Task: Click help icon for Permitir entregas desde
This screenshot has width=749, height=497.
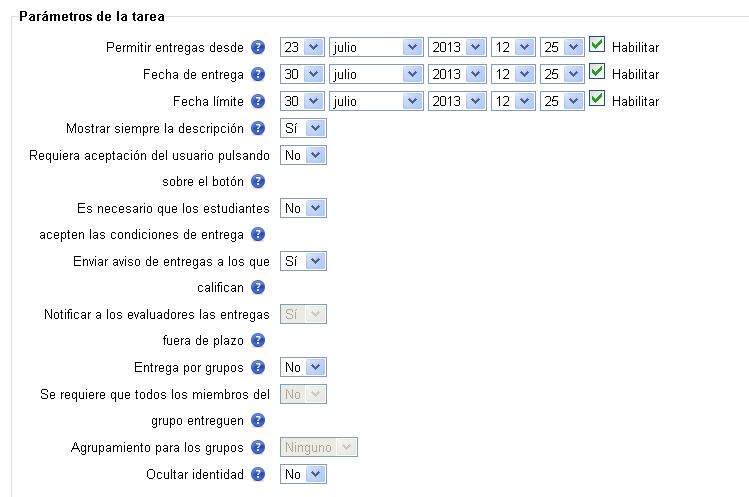Action: click(258, 47)
